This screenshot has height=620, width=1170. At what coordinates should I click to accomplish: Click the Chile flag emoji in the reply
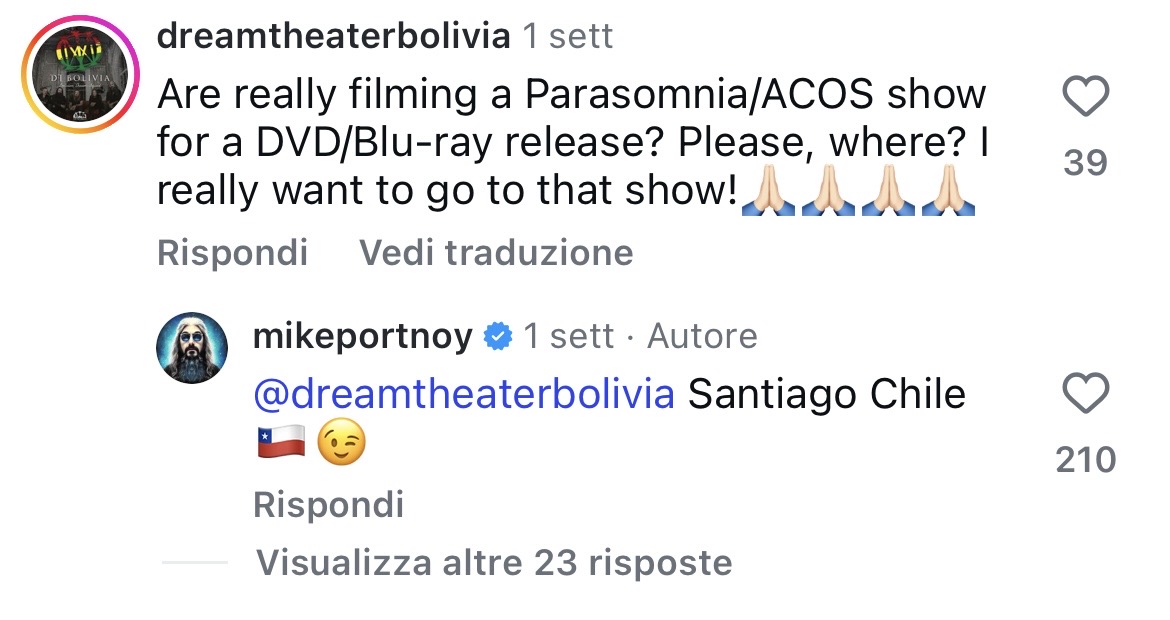coord(280,444)
